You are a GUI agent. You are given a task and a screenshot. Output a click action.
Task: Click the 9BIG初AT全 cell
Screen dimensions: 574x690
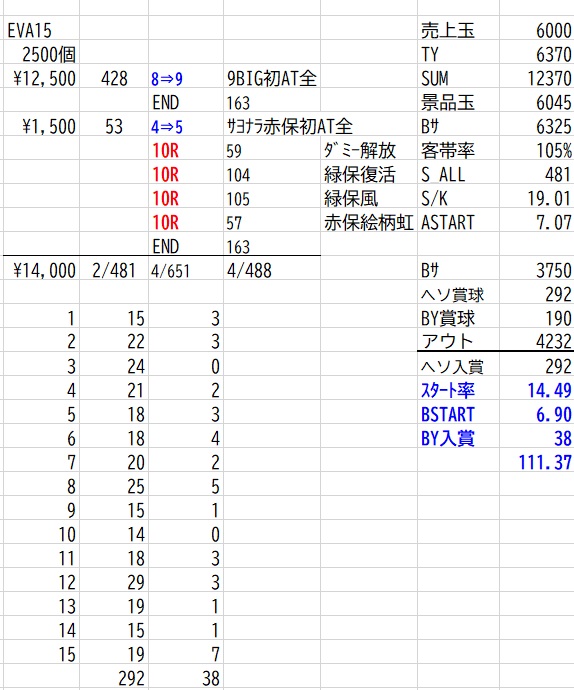272,79
